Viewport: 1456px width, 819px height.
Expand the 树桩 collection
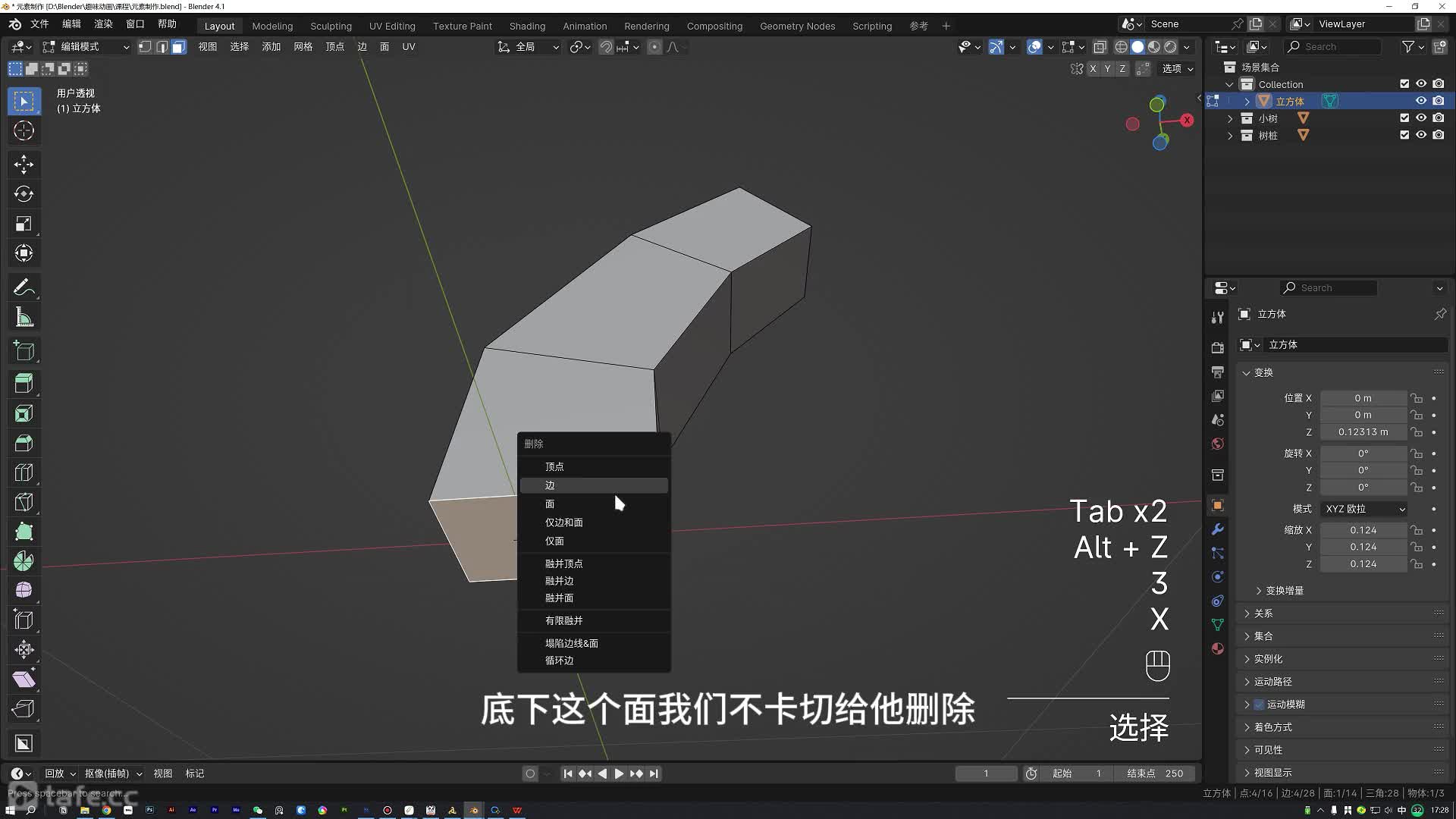(x=1230, y=135)
